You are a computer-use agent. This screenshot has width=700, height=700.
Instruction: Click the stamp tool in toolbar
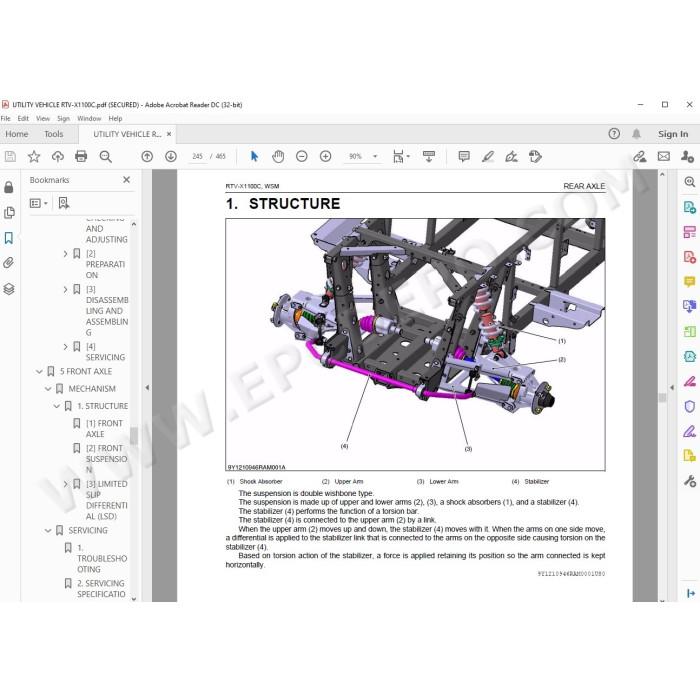(x=535, y=156)
